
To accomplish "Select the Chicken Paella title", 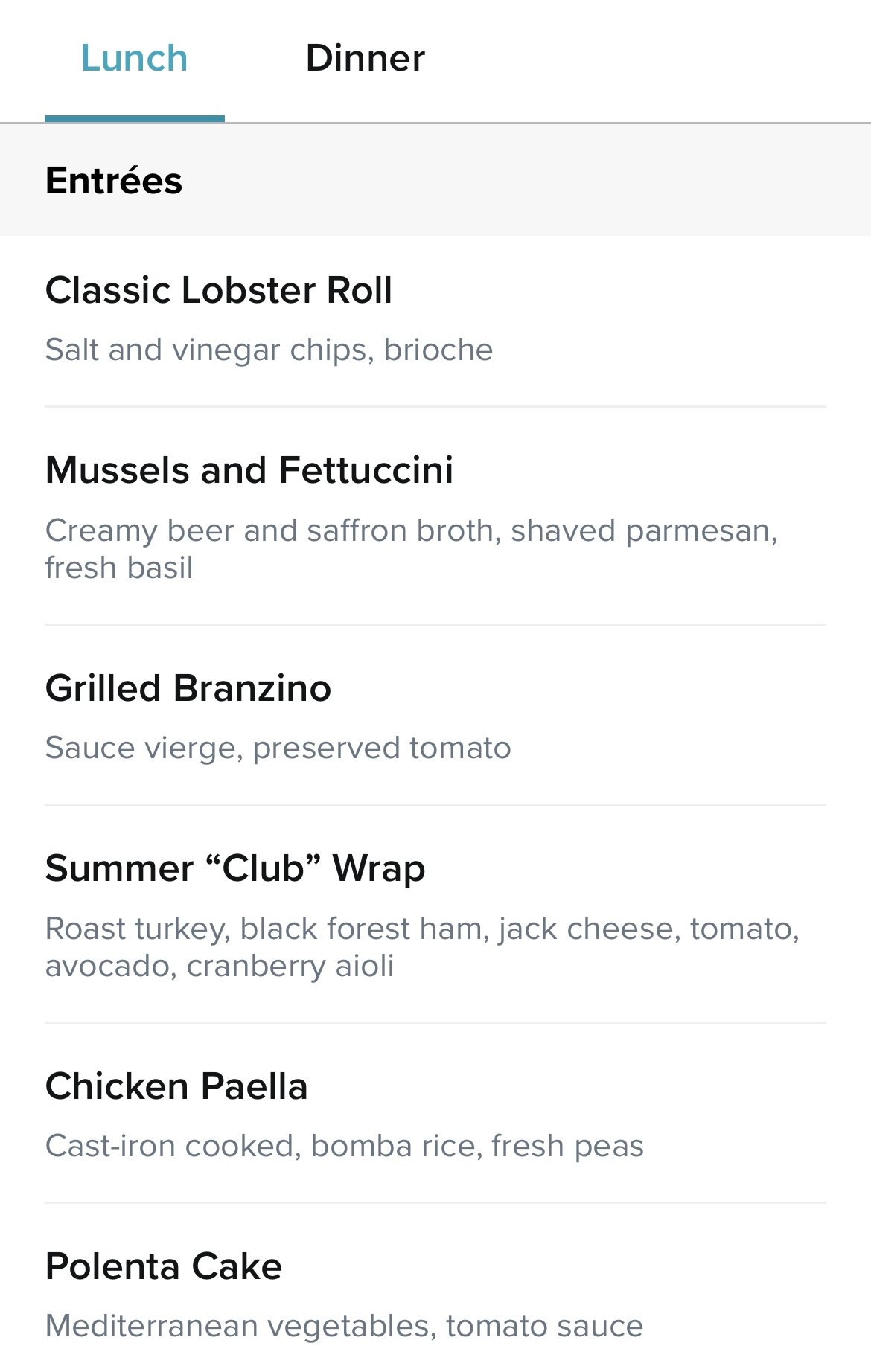I will (x=176, y=1086).
